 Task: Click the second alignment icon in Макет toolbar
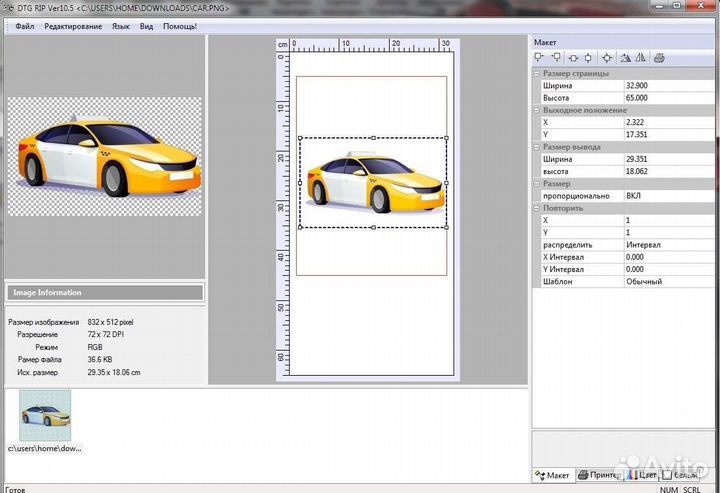coord(556,58)
